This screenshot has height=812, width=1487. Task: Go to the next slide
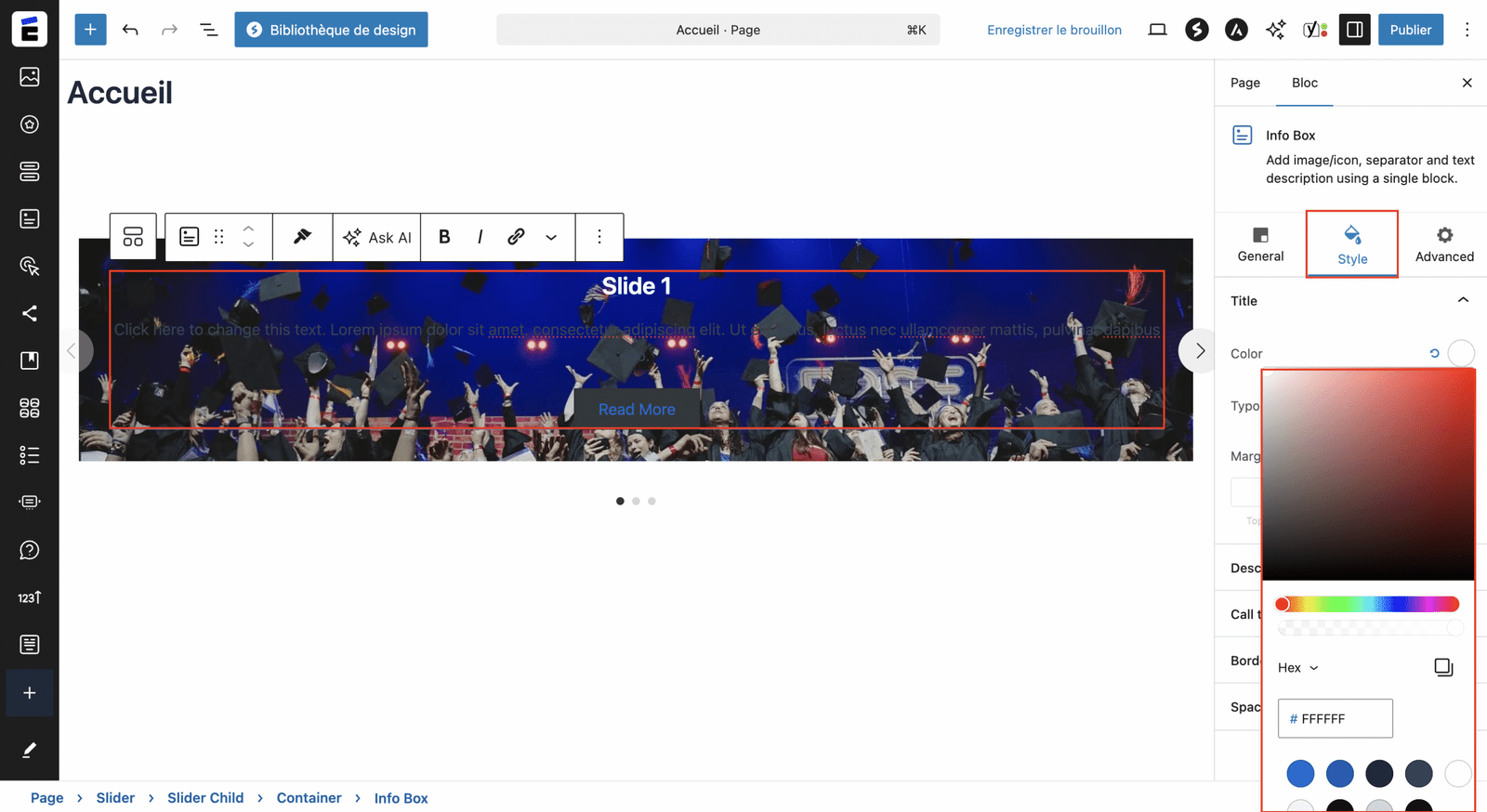[x=1199, y=351]
